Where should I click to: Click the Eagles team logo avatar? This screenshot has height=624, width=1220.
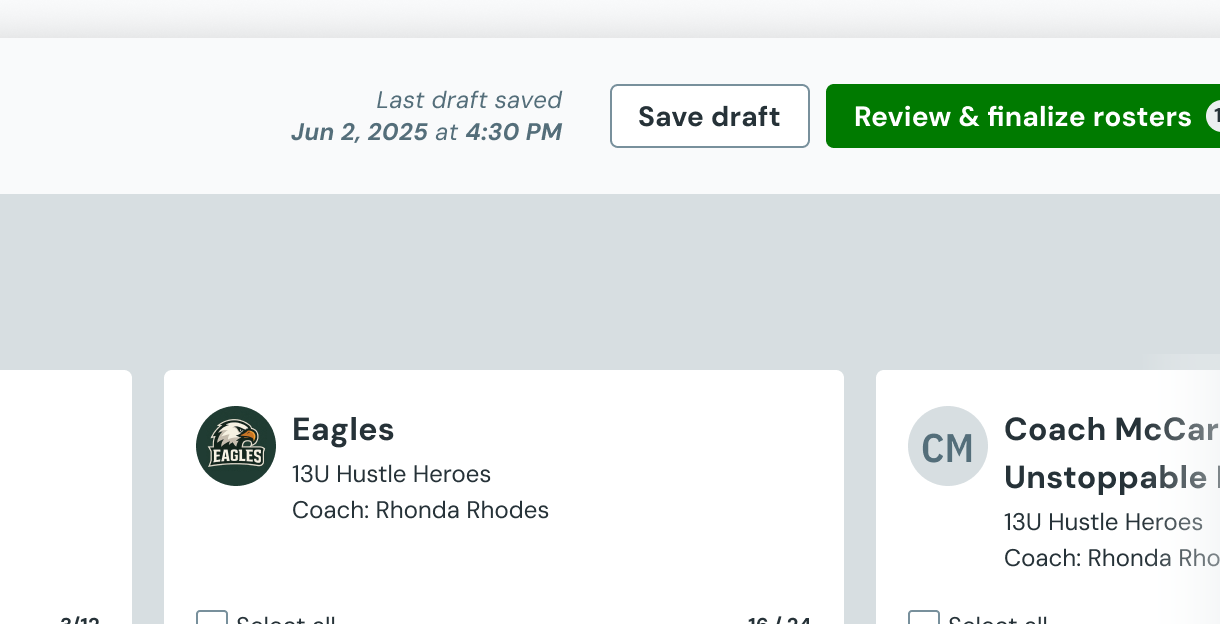235,446
